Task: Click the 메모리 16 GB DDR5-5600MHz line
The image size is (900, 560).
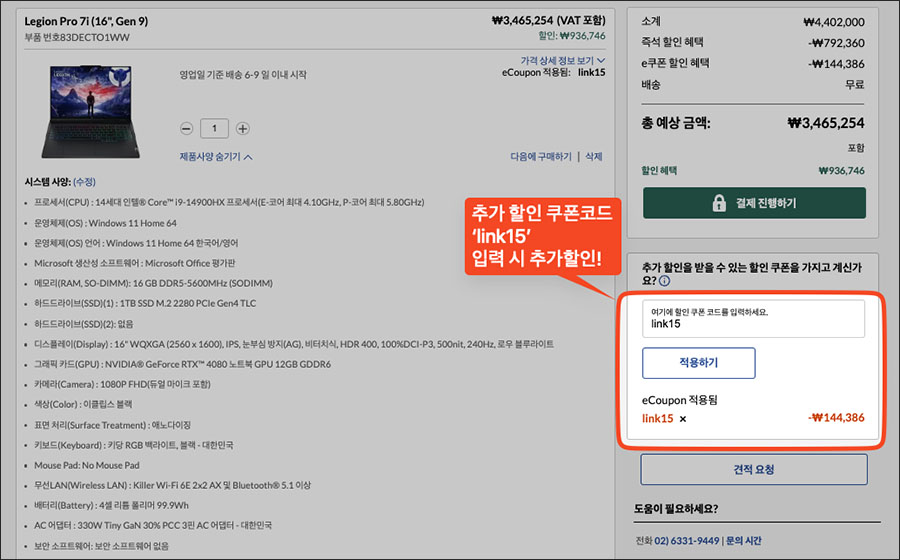Action: [153, 283]
